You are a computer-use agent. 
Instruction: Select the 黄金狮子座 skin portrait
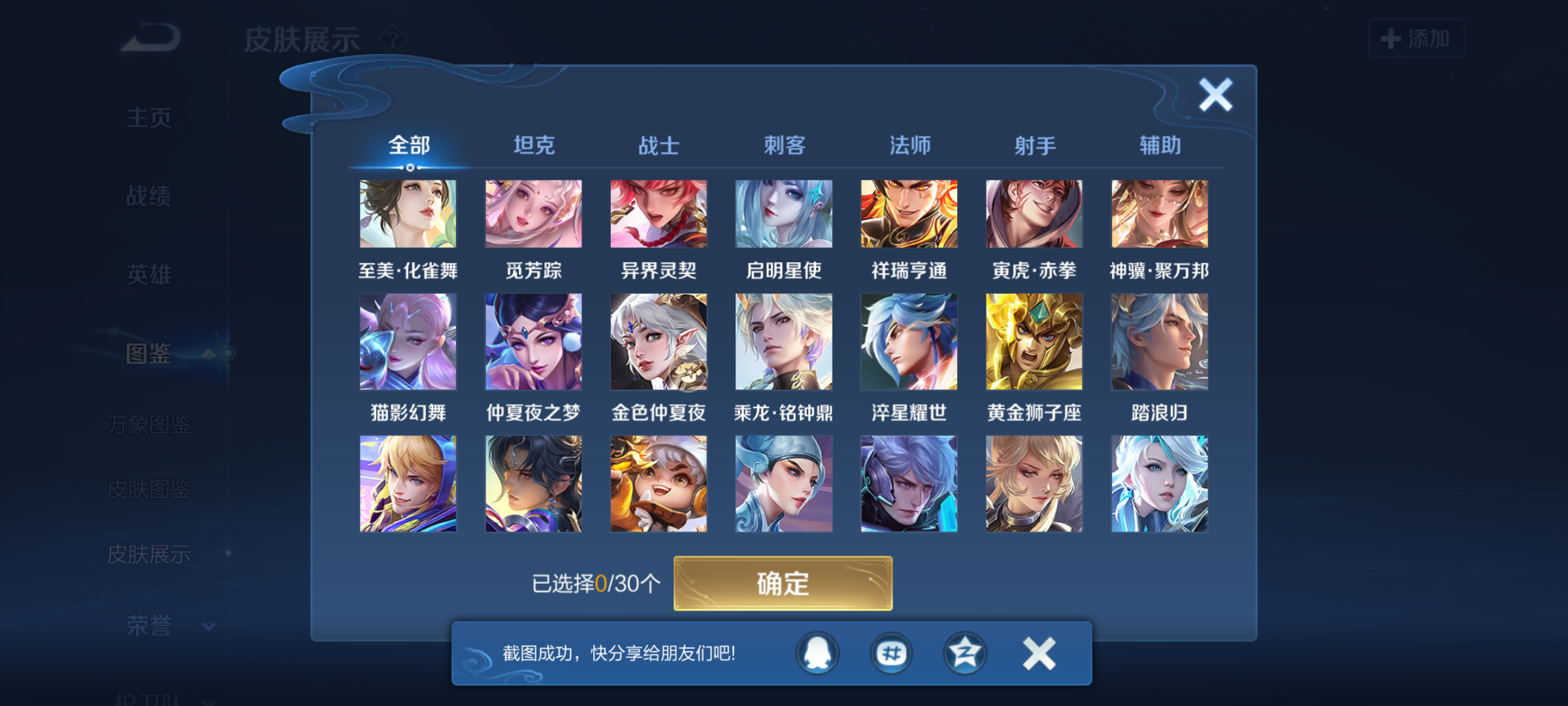click(x=1034, y=341)
